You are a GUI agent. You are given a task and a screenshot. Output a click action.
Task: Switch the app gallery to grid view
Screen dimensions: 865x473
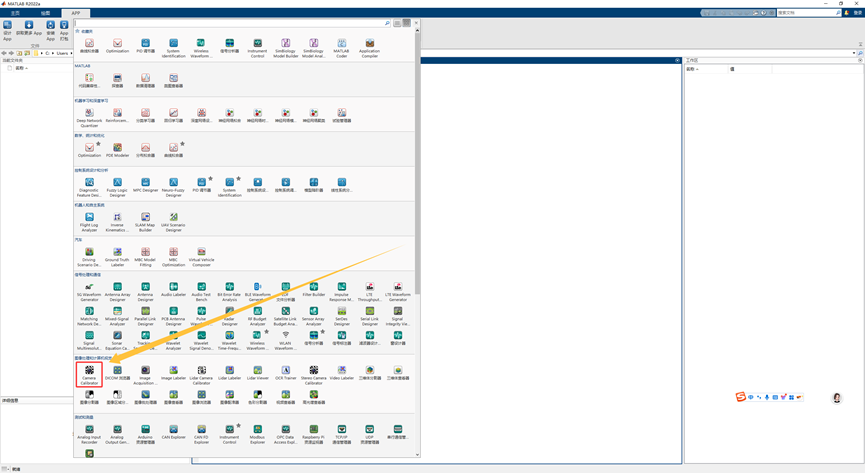click(407, 23)
